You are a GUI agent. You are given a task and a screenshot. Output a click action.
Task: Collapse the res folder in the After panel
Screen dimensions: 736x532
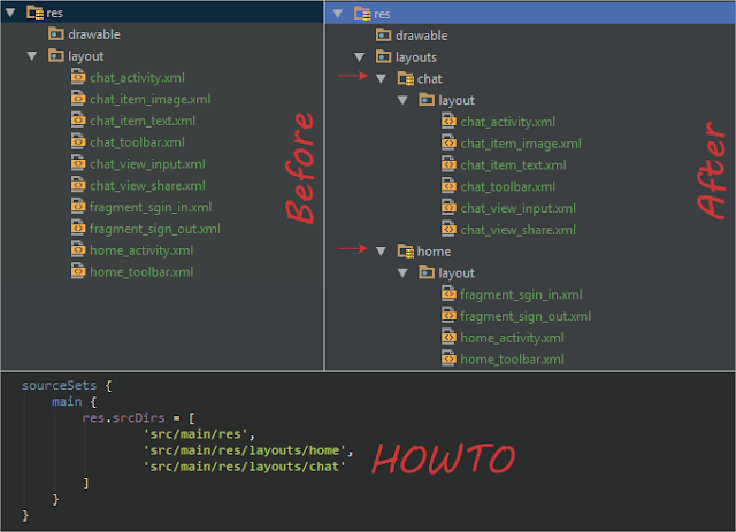tap(337, 14)
